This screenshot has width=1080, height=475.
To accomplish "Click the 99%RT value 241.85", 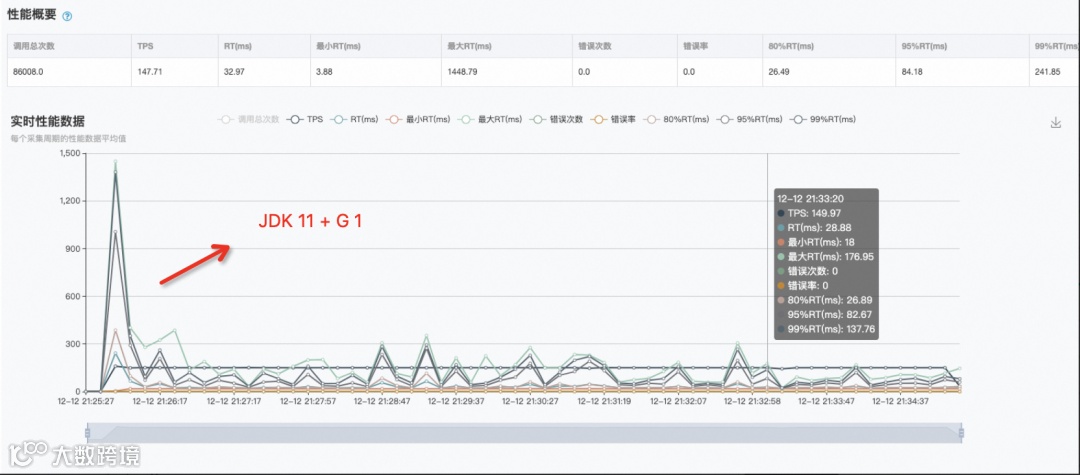I will [1048, 71].
